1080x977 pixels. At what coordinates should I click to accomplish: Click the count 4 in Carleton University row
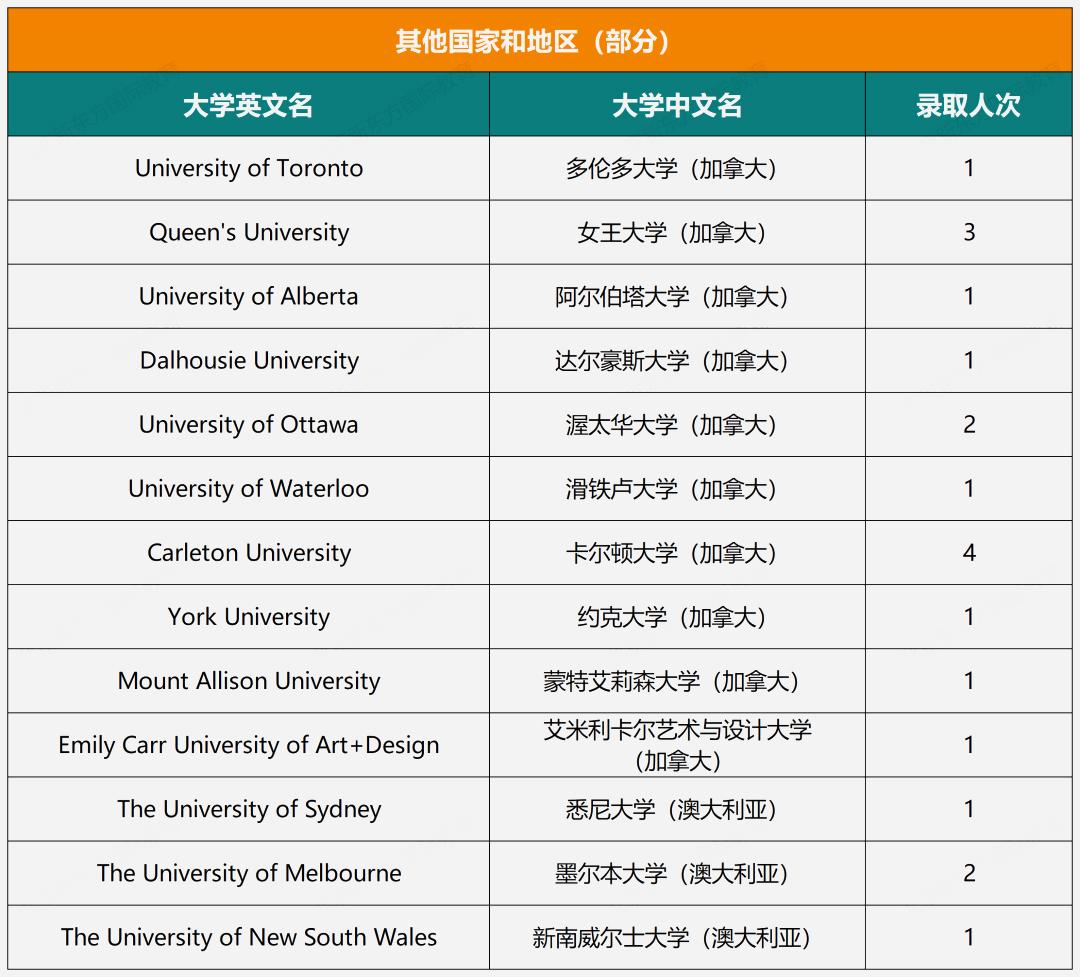pyautogui.click(x=969, y=553)
